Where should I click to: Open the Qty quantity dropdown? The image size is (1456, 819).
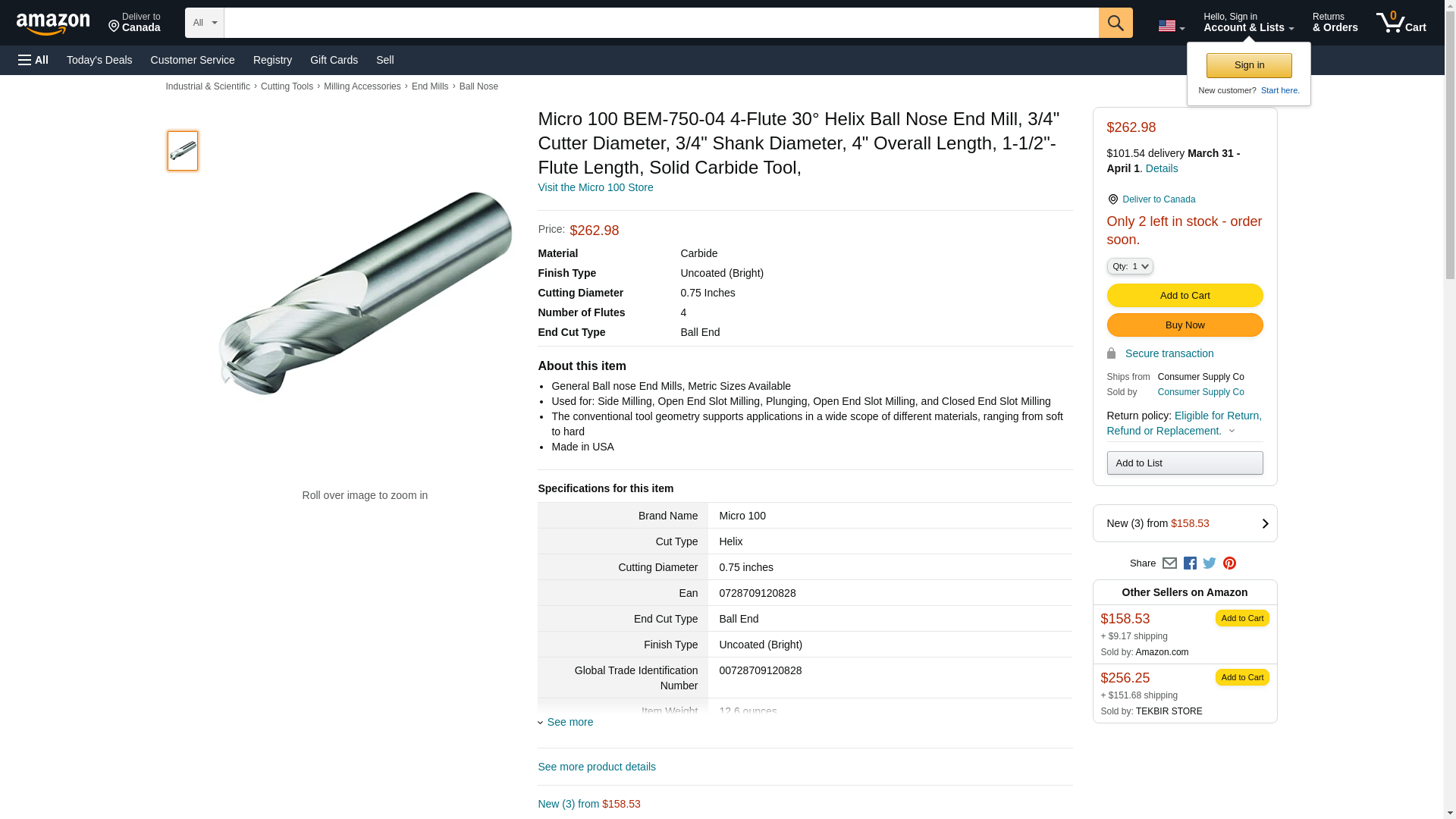1130,266
